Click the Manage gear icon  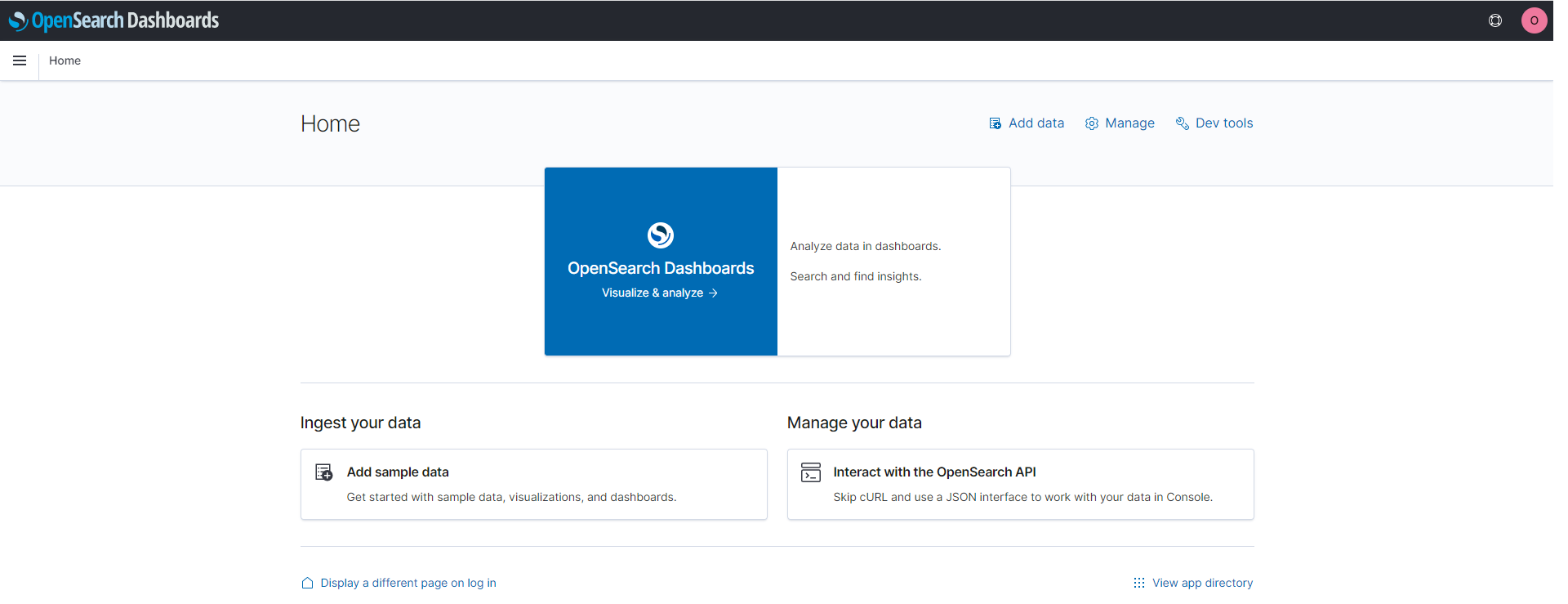tap(1091, 123)
